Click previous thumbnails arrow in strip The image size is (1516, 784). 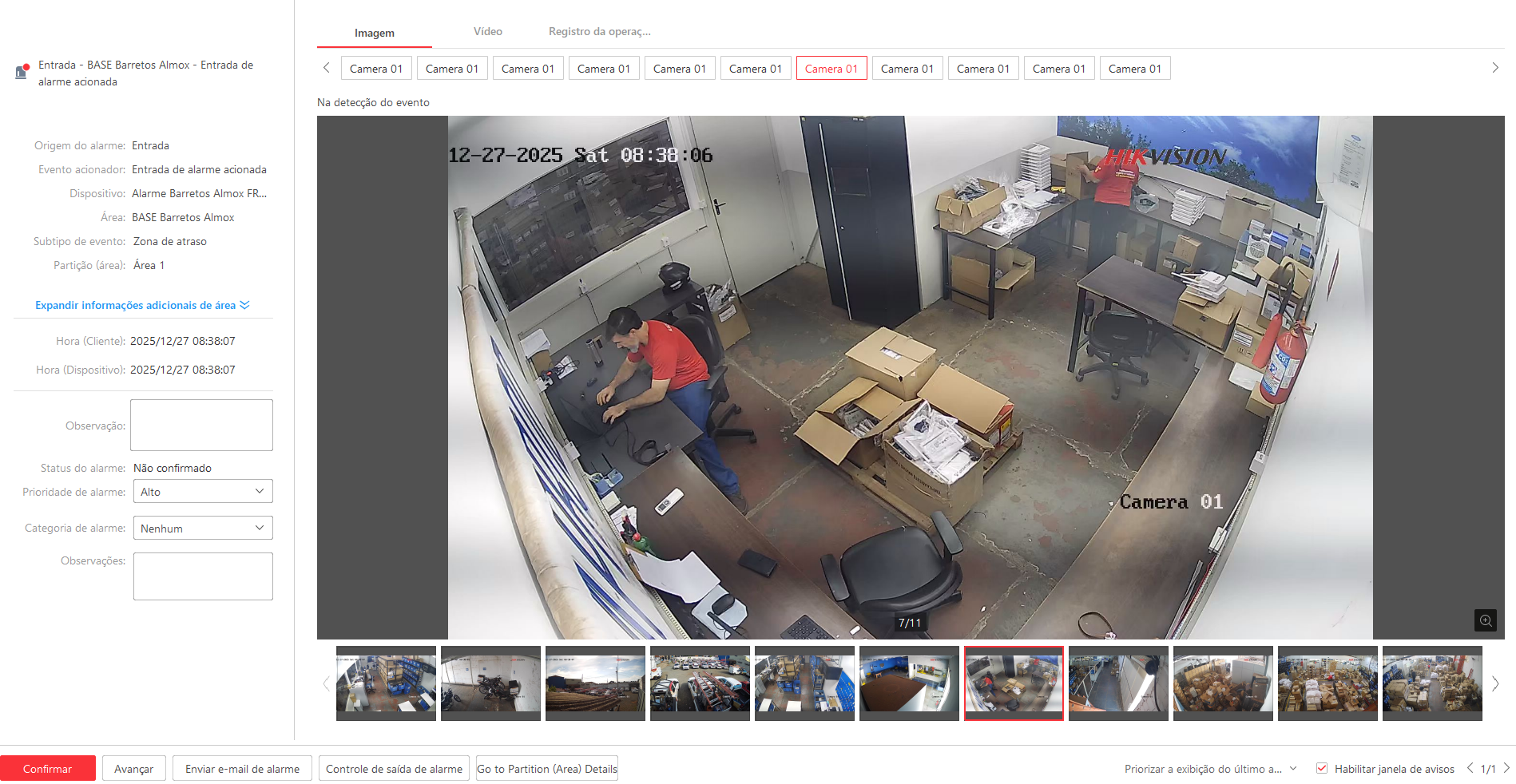pos(326,683)
